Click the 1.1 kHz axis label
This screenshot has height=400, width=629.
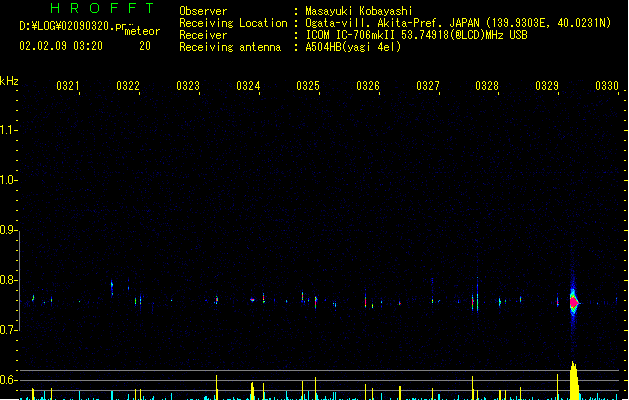pos(7,130)
